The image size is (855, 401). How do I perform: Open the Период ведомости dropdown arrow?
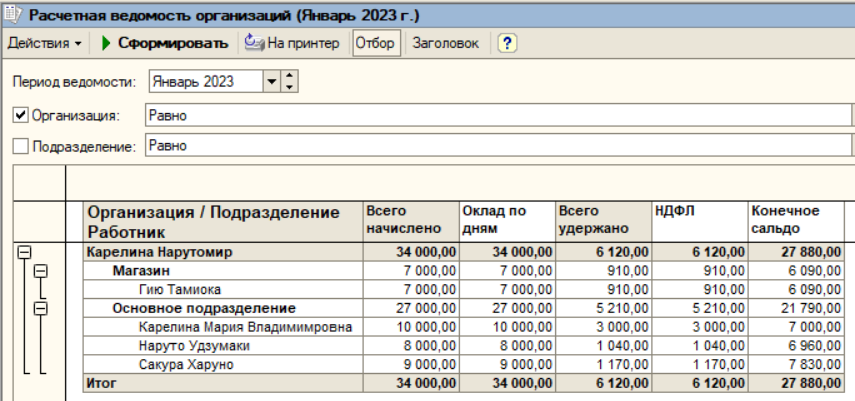(271, 82)
